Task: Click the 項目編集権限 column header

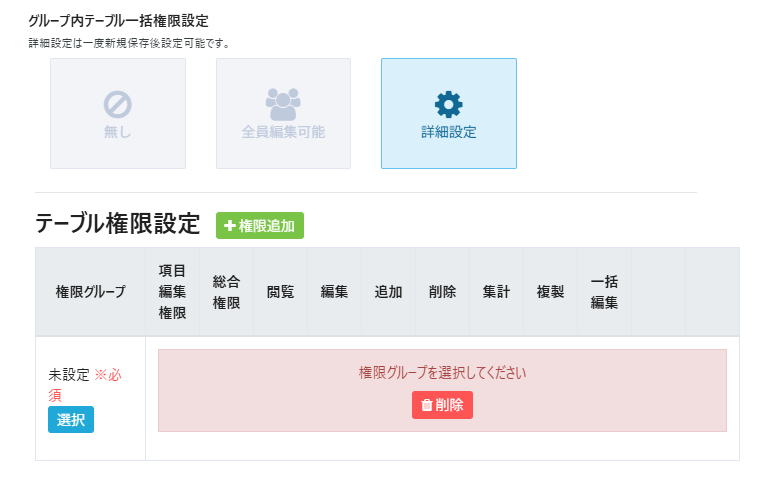Action: pyautogui.click(x=173, y=292)
